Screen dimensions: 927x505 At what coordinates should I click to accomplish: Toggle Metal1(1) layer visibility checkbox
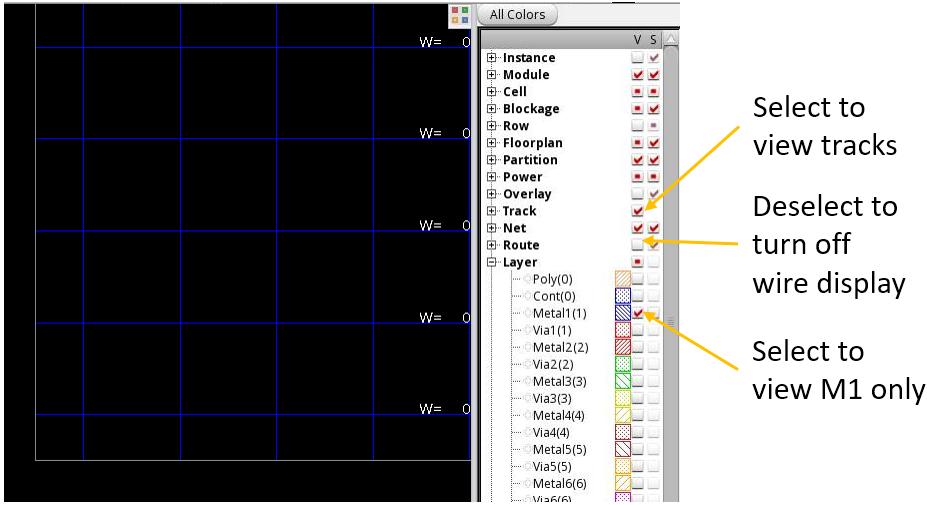click(x=638, y=313)
